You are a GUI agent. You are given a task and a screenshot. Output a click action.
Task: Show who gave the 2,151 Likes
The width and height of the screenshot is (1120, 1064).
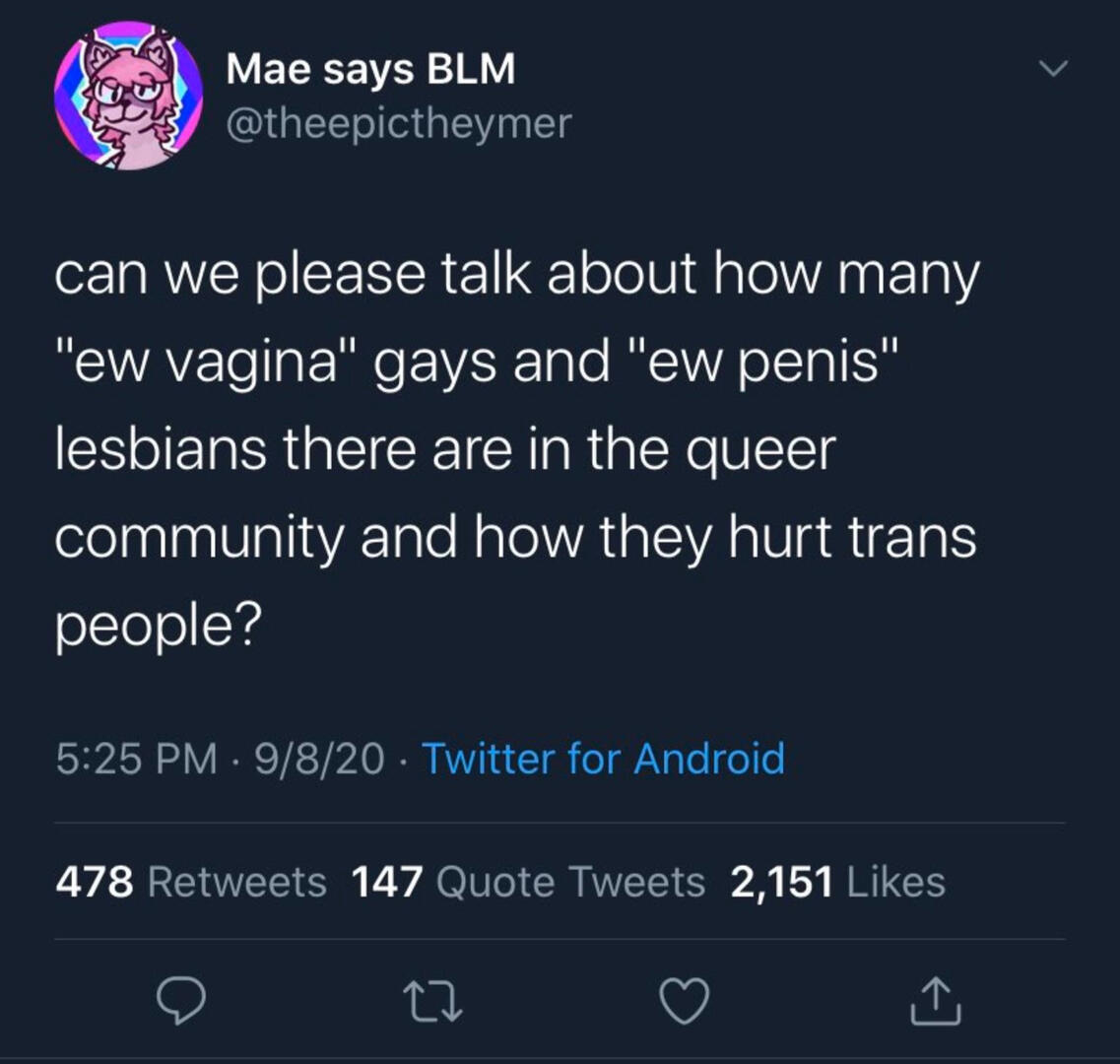pos(838,882)
